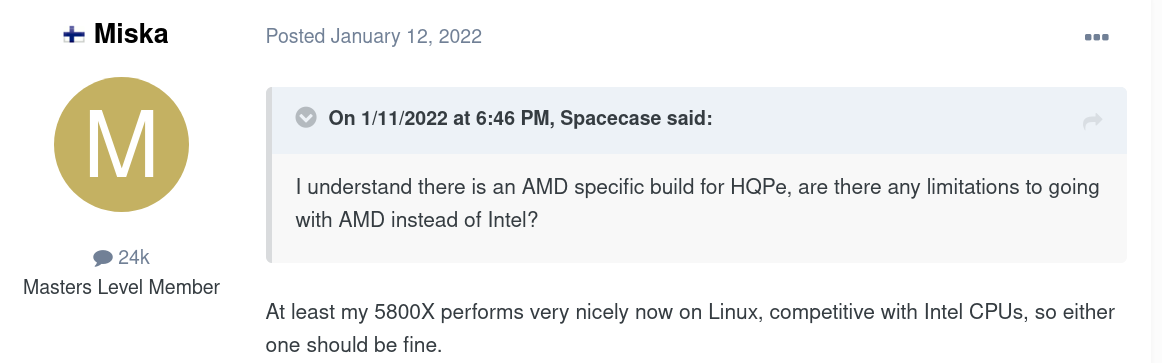Click the grey left border of quote block

click(x=269, y=175)
